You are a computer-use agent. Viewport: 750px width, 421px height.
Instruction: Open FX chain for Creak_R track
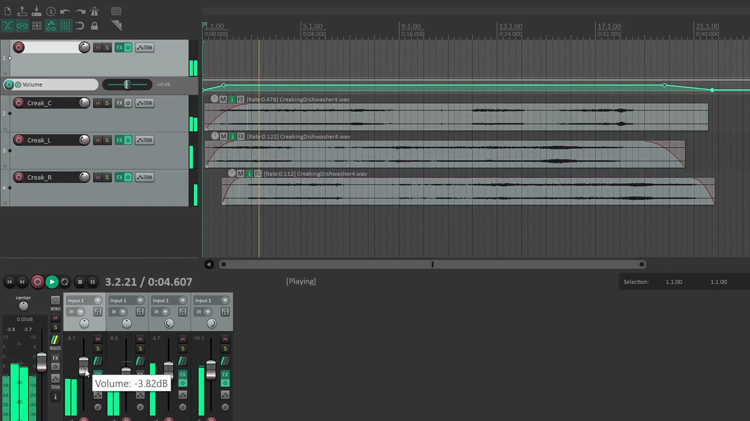tap(119, 177)
